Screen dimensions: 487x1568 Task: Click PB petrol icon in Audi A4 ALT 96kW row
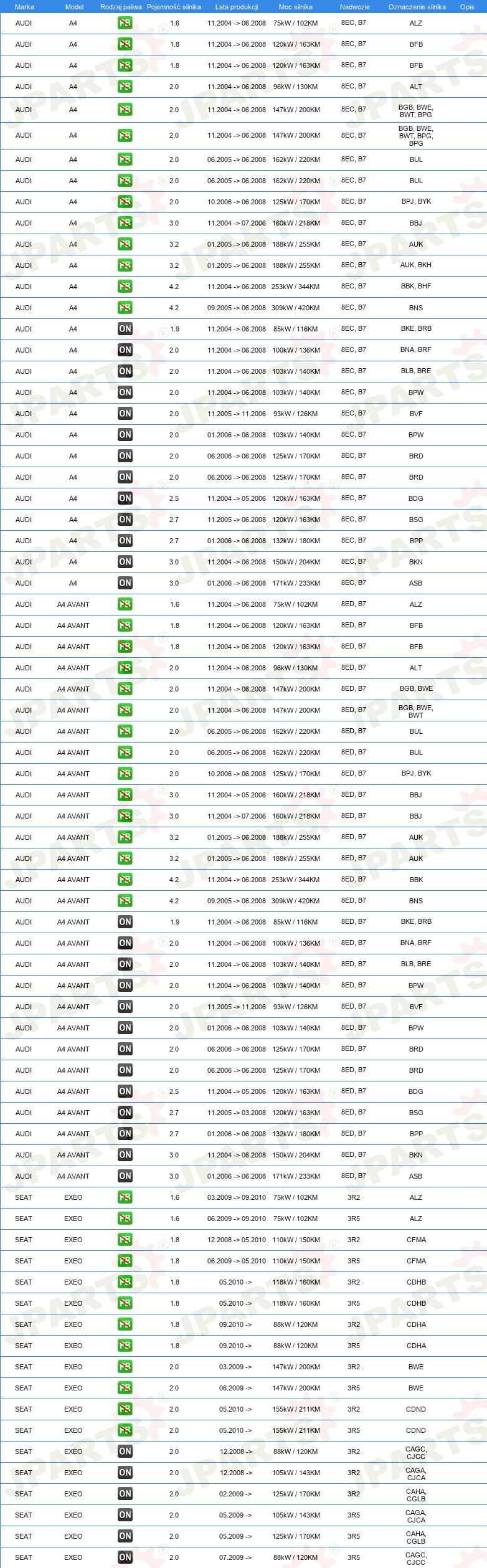(125, 87)
